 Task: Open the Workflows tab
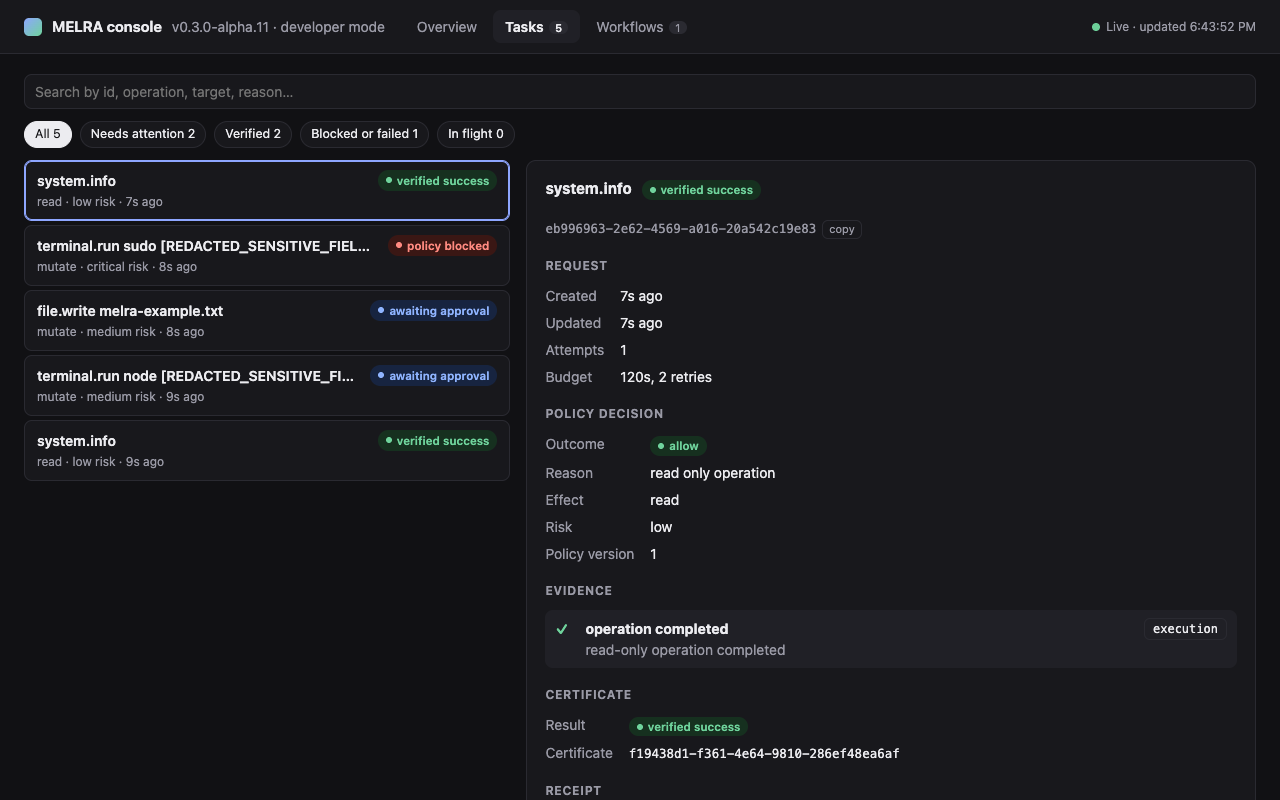point(641,27)
